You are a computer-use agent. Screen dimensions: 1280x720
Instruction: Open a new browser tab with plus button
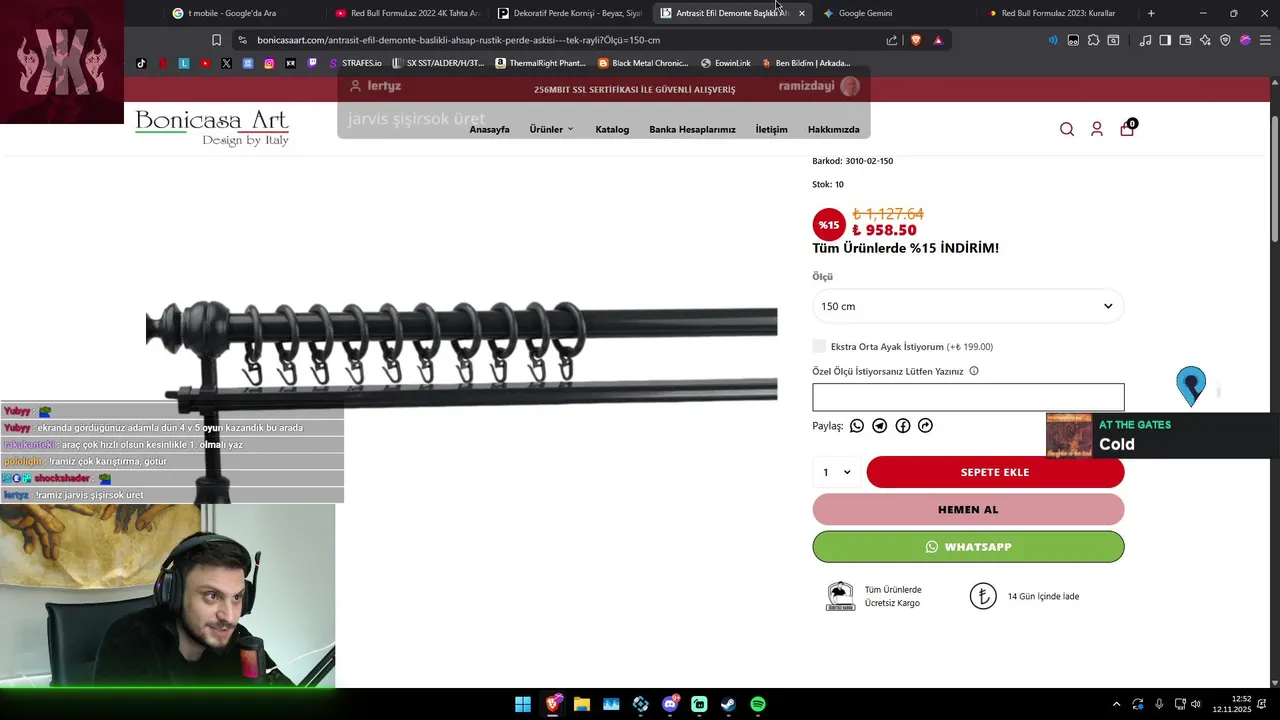point(1151,13)
